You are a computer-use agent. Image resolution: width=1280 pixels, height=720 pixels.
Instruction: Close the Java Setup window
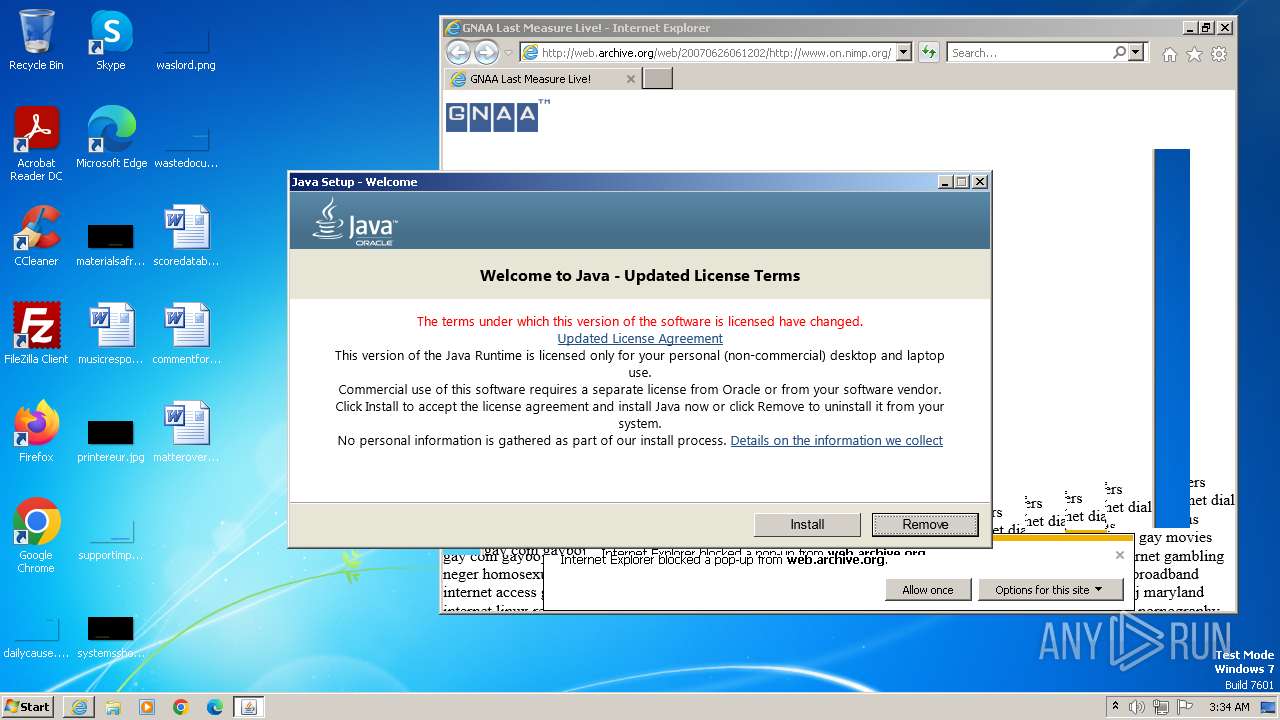[x=980, y=182]
